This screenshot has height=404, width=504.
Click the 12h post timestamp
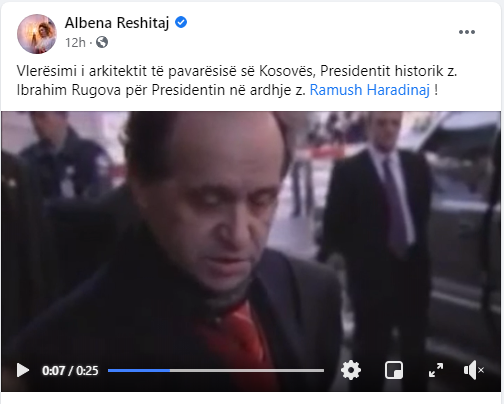[75, 43]
